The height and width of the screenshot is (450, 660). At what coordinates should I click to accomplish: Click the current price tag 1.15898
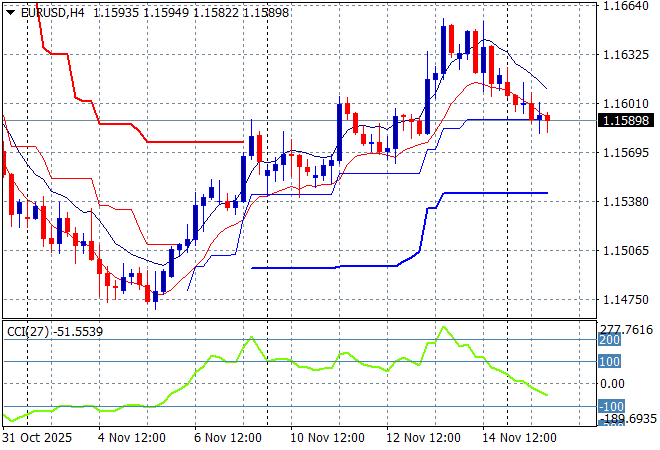coord(627,121)
